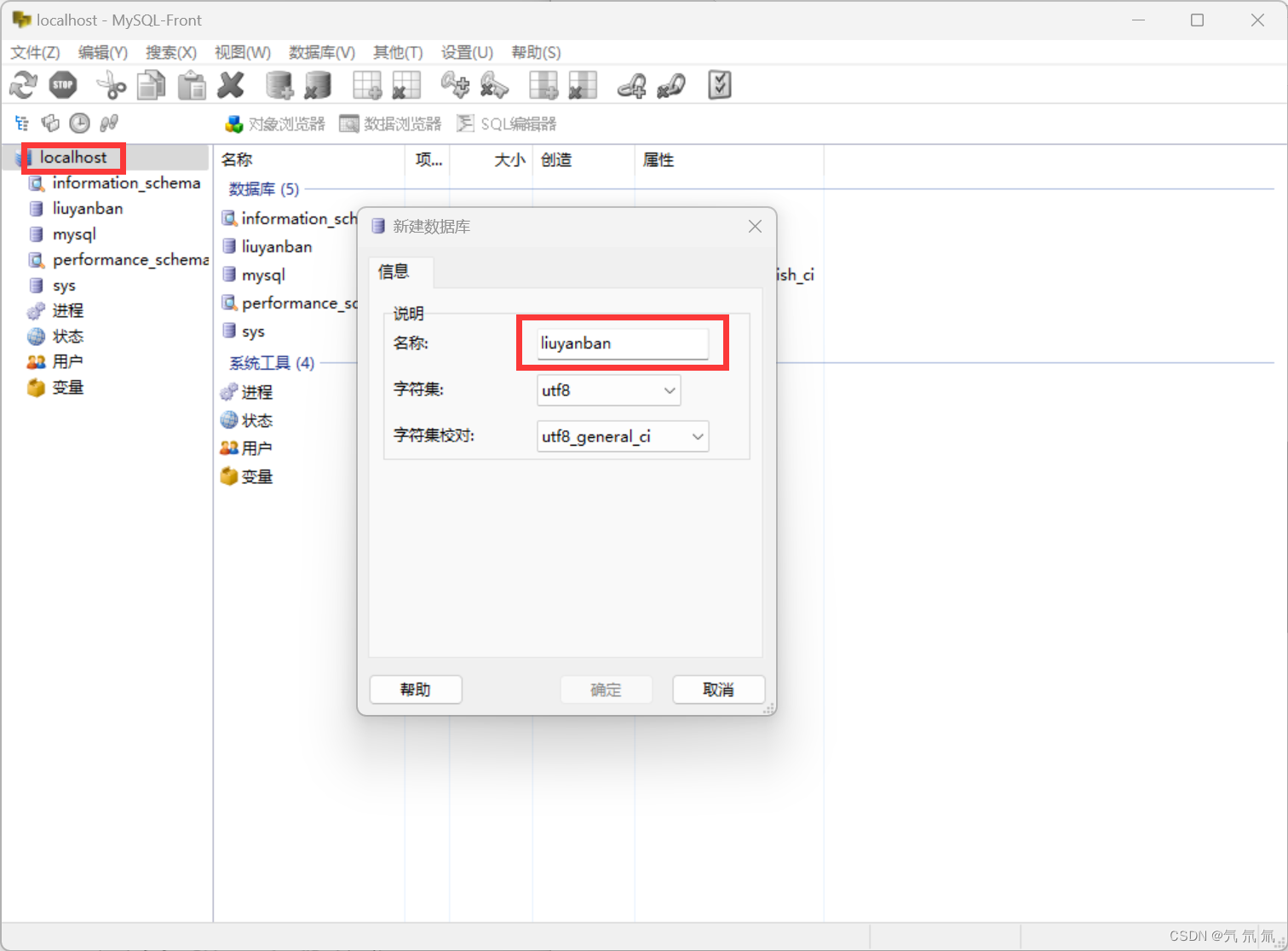Open the 视图(W) menu

[243, 53]
